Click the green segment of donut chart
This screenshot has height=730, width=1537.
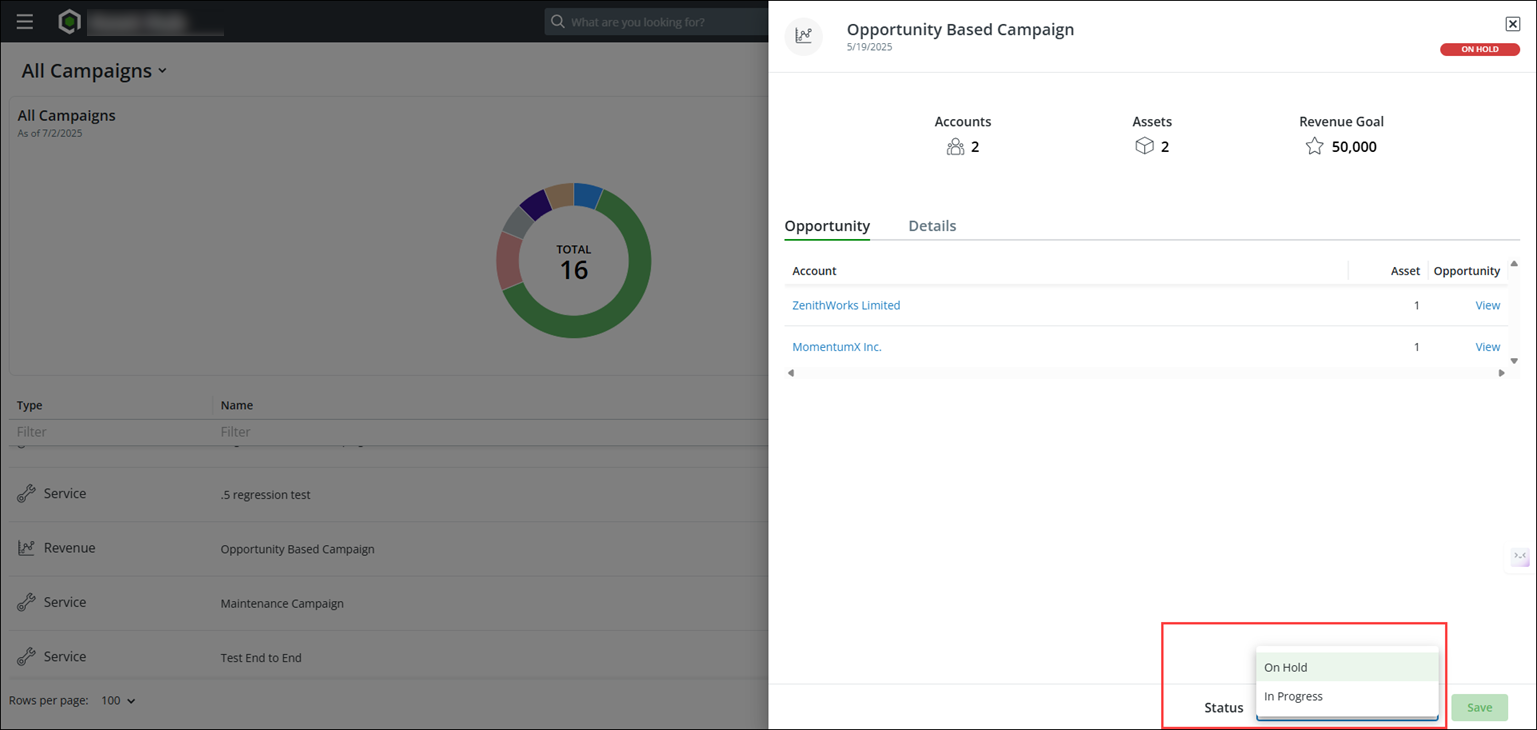[x=620, y=285]
